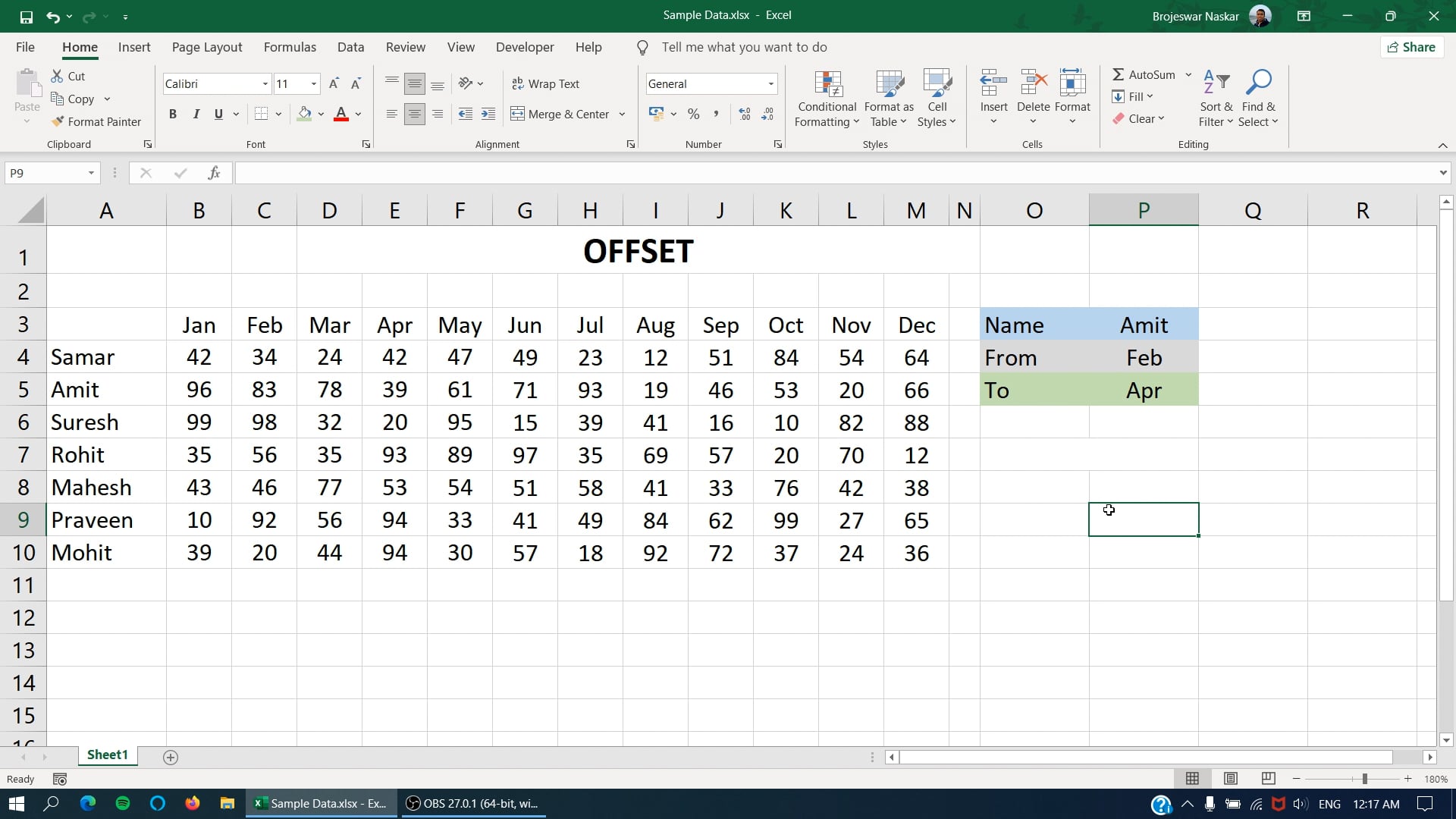Click the Format cells icon
Image resolution: width=1456 pixels, height=819 pixels.
1072,83
